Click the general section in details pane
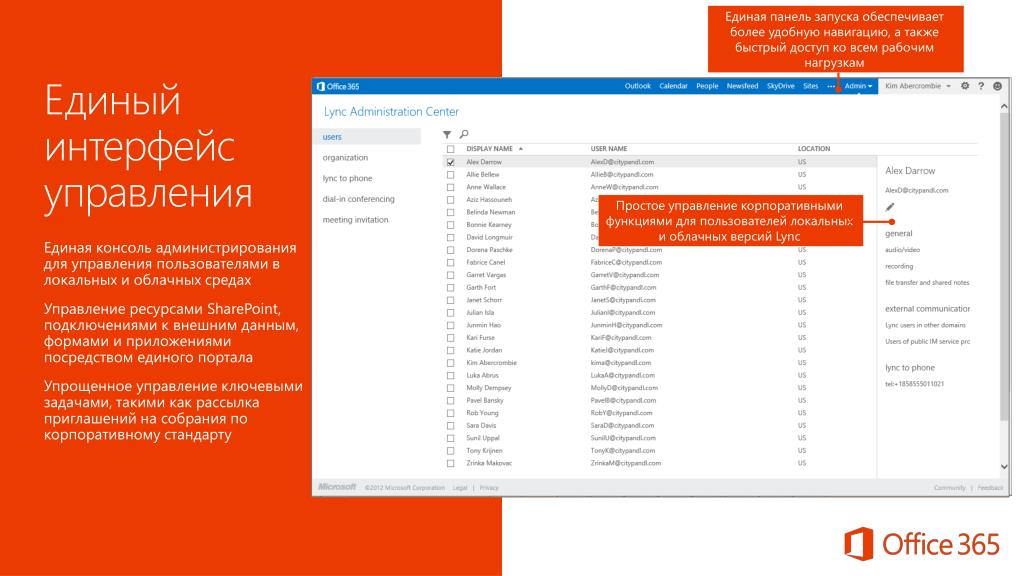The image size is (1024, 576). (899, 234)
